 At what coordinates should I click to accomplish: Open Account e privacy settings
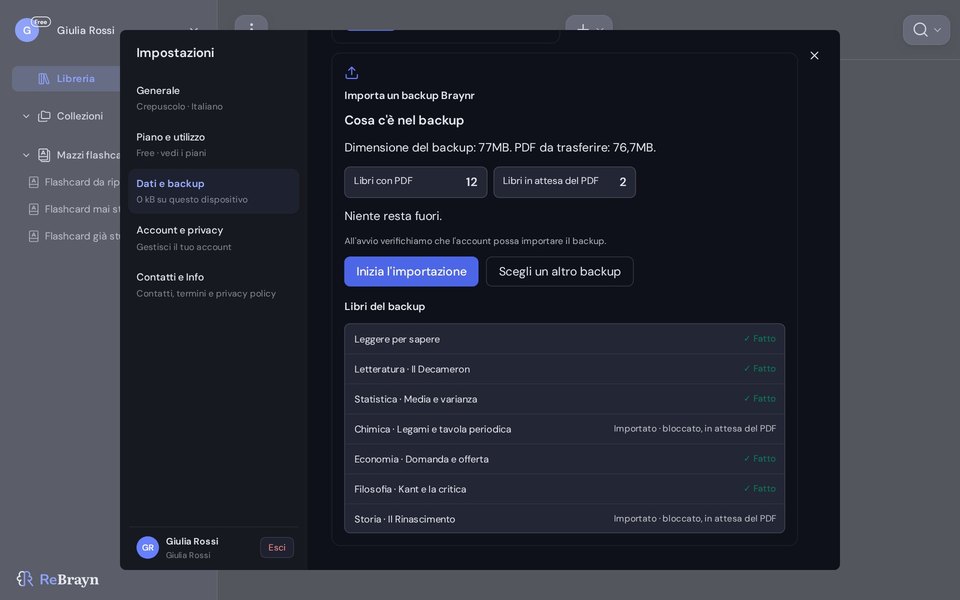[x=214, y=239]
